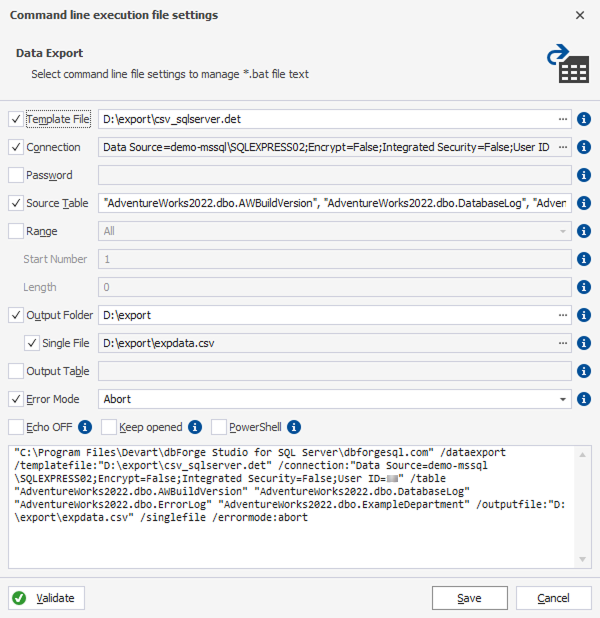The width and height of the screenshot is (600, 618).
Task: Enable the Password checkbox
Action: (16, 175)
